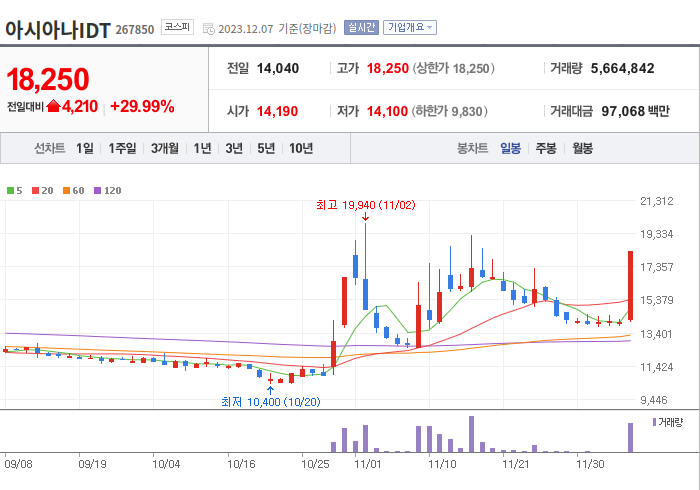This screenshot has width=700, height=490.
Task: Click the 상한가 18,250 upper limit text
Action: (x=453, y=68)
